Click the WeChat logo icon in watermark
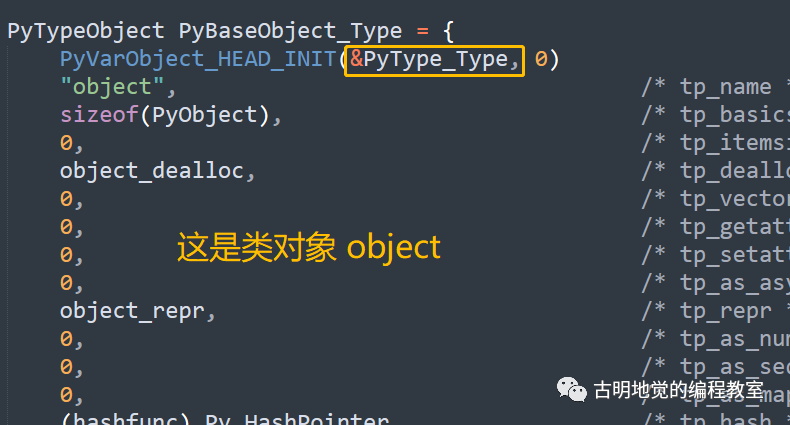 pyautogui.click(x=572, y=389)
